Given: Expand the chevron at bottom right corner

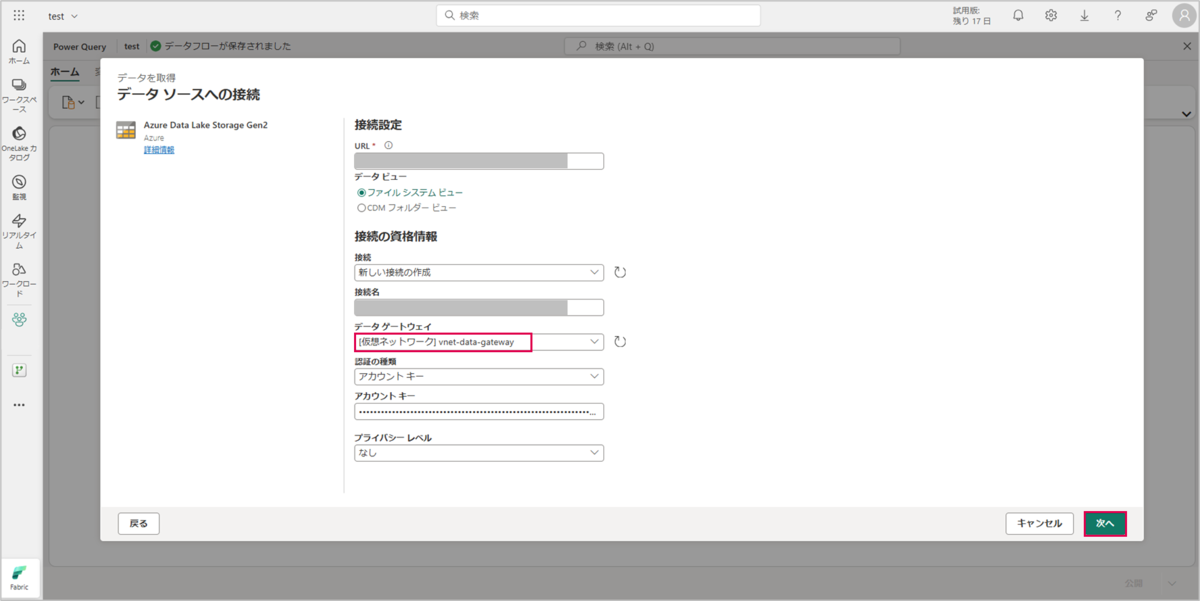Looking at the screenshot, I should pos(1172,584).
